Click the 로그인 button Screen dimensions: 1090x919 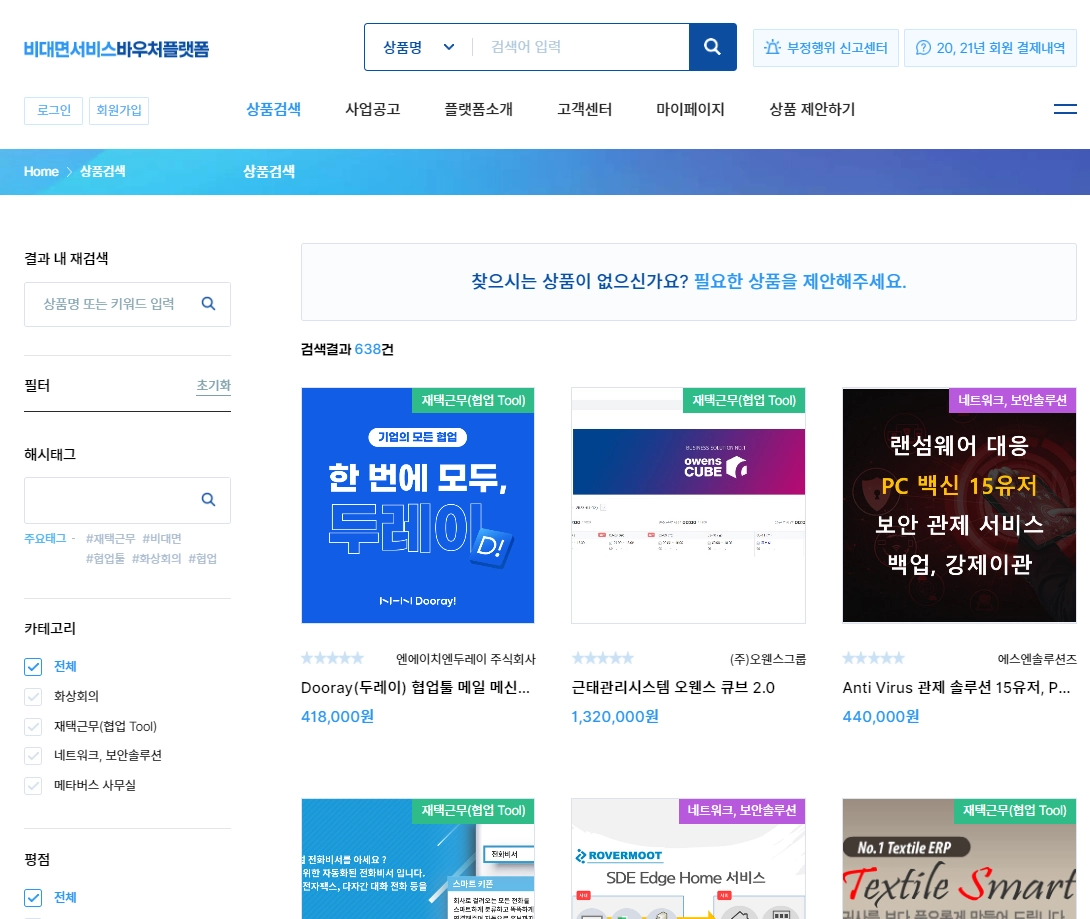tap(54, 111)
